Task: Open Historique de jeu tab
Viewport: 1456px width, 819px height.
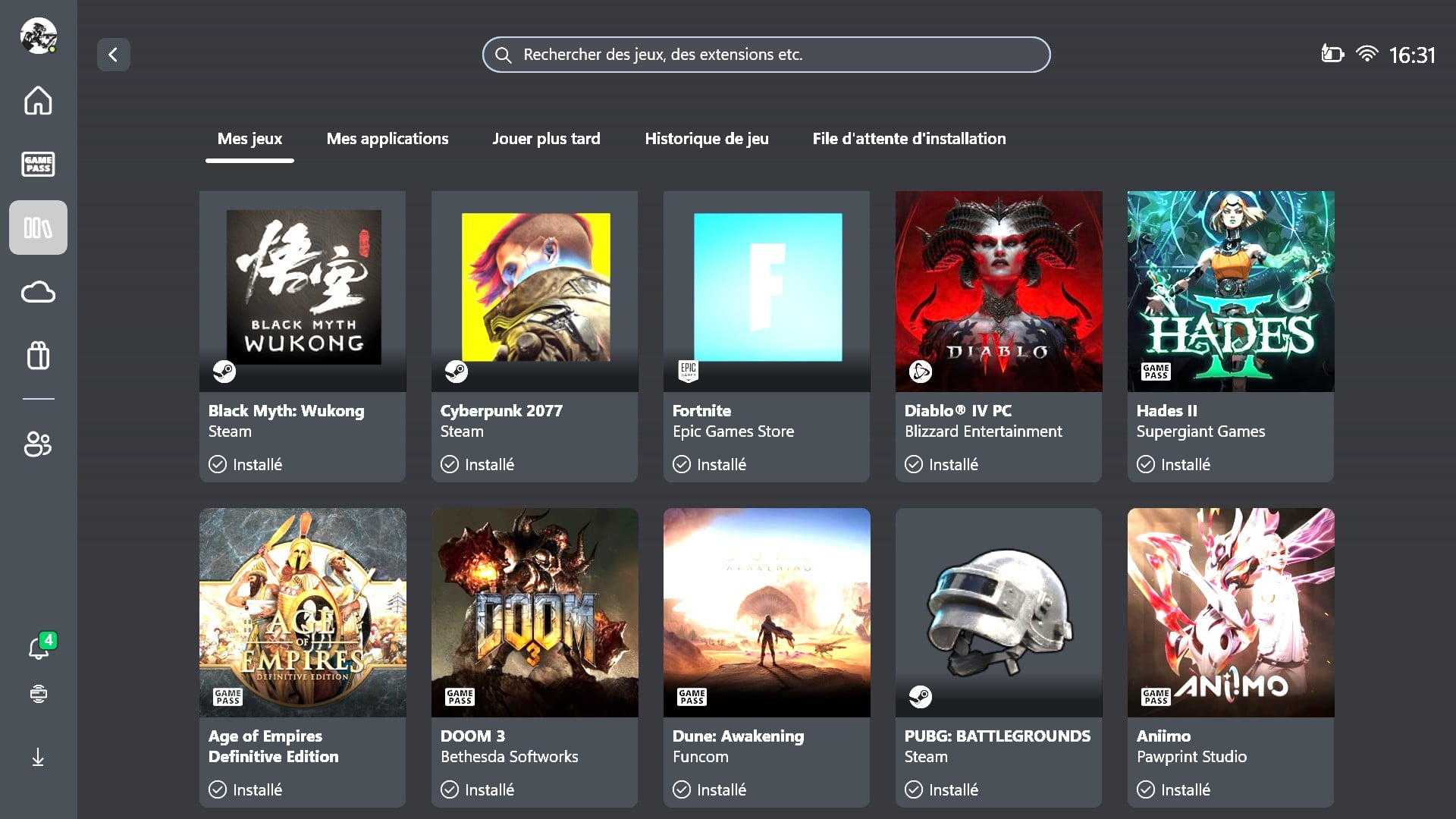Action: click(x=707, y=139)
